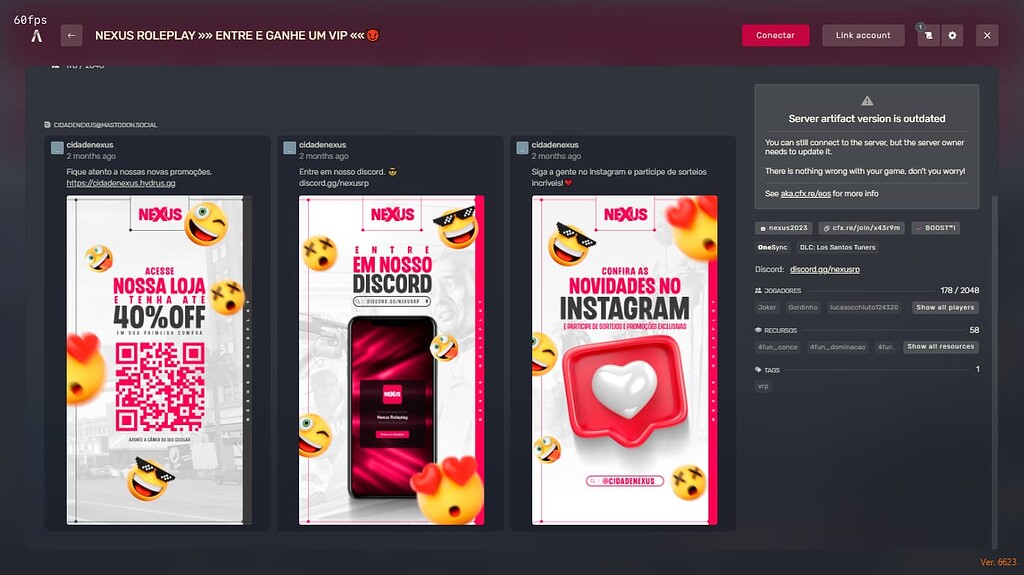This screenshot has height=575, width=1024.
Task: Click the back arrow button
Action: pos(71,35)
